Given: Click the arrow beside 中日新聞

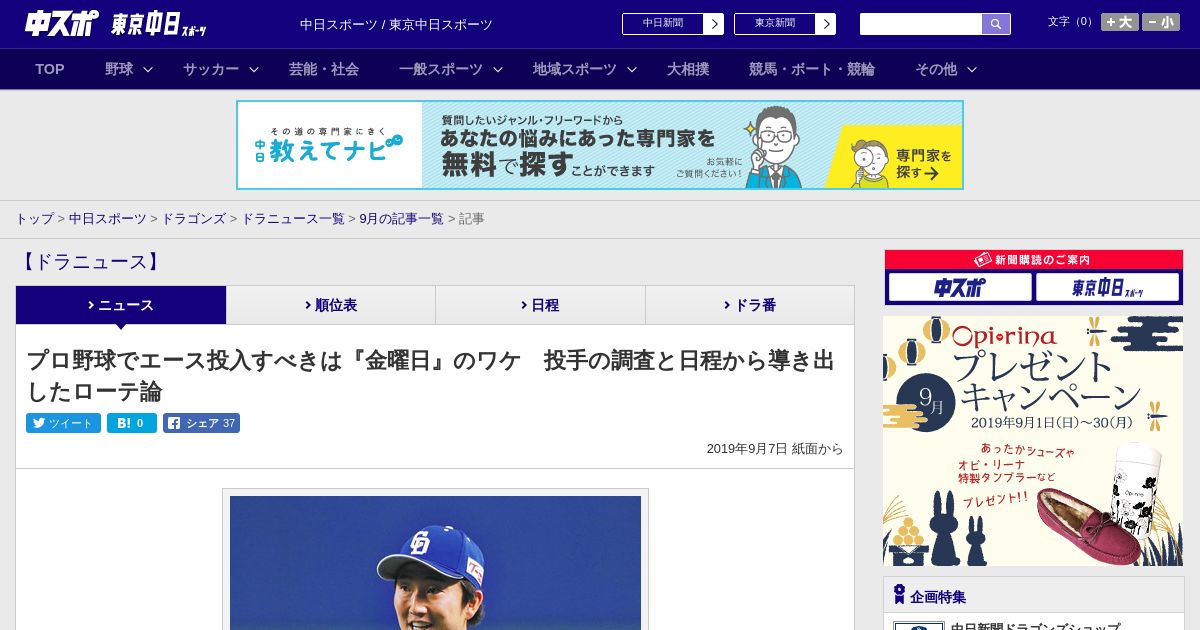Looking at the screenshot, I should 714,24.
